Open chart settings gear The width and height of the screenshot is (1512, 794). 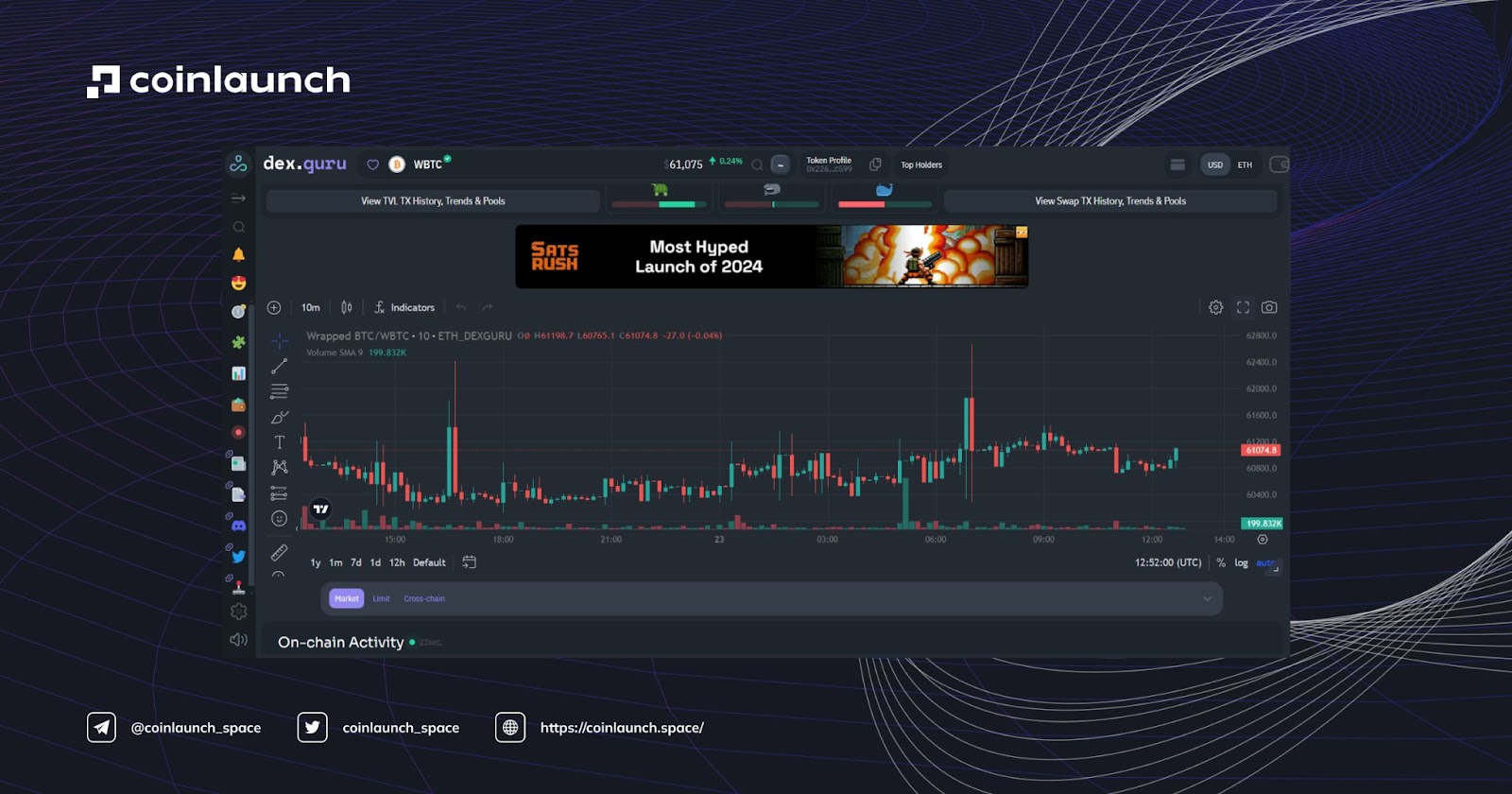tap(1216, 307)
